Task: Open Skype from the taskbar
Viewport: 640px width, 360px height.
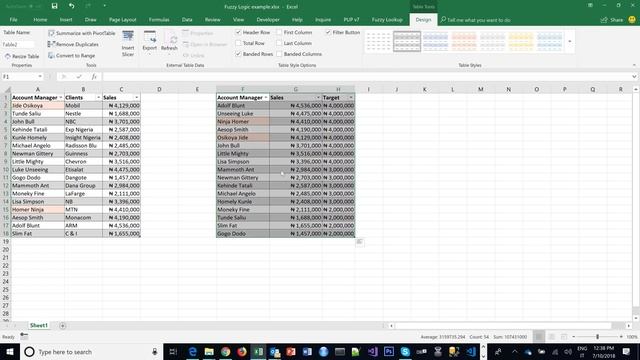Action: pos(405,352)
